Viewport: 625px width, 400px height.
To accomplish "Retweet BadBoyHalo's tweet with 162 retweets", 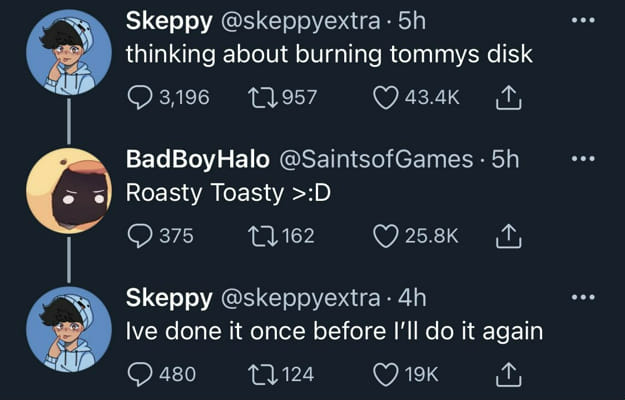I will [x=261, y=235].
